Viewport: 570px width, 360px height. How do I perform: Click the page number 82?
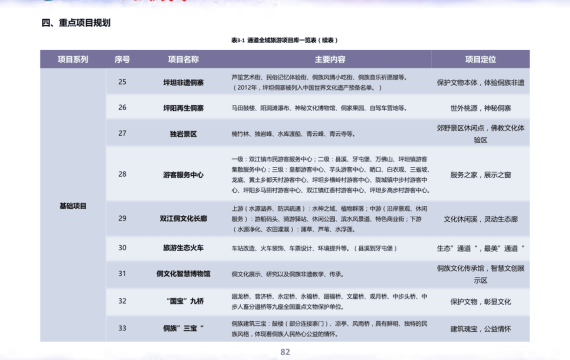tap(285, 352)
